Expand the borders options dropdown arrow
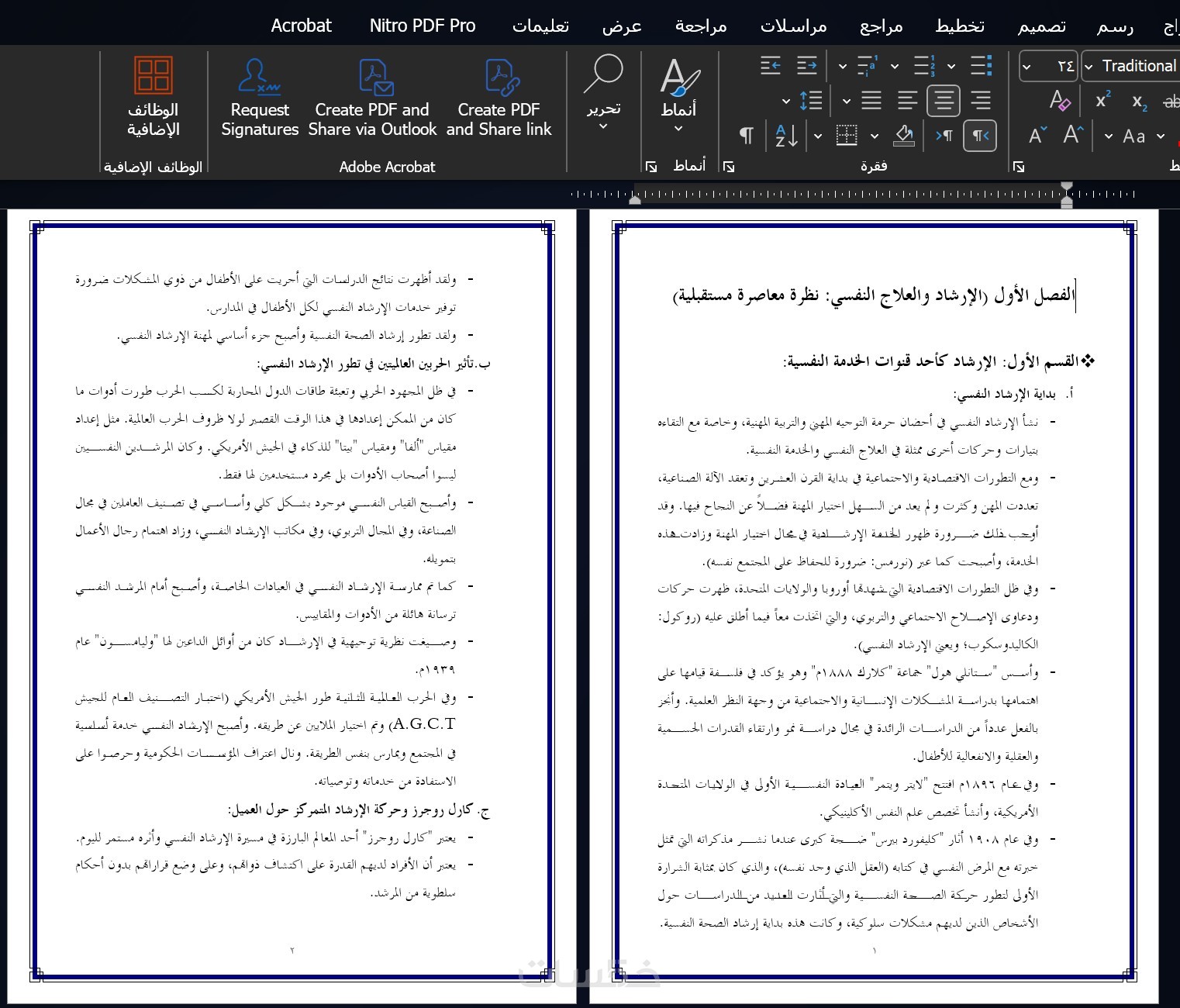This screenshot has height=1008, width=1180. coord(818,136)
